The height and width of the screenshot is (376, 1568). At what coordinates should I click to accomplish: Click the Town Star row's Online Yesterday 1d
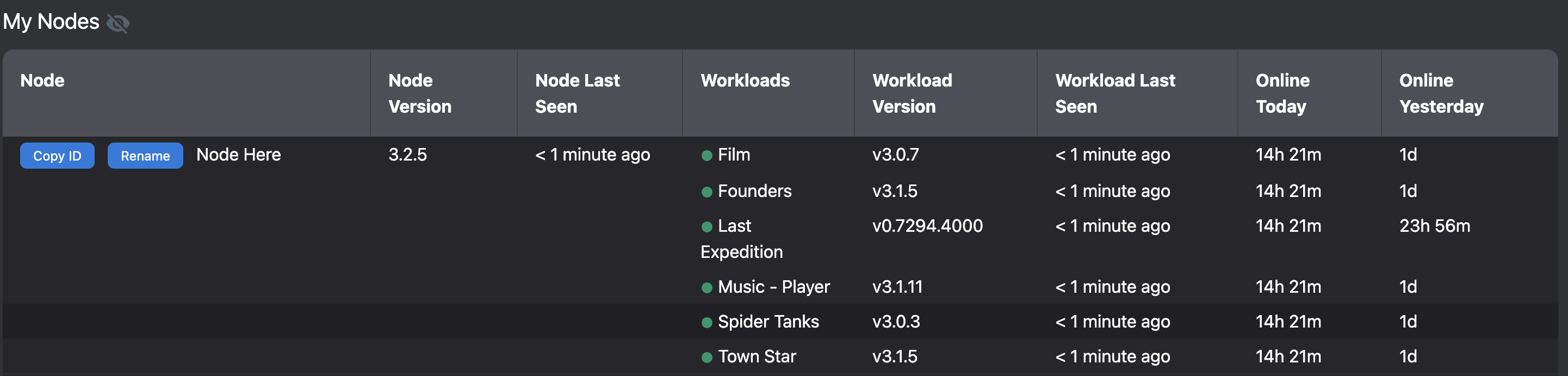coord(1408,356)
